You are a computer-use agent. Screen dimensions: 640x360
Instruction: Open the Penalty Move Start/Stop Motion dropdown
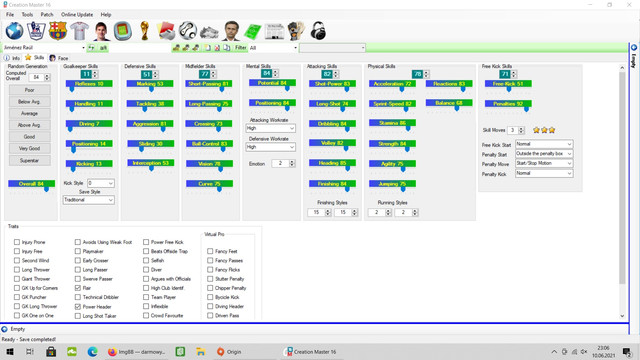point(544,163)
